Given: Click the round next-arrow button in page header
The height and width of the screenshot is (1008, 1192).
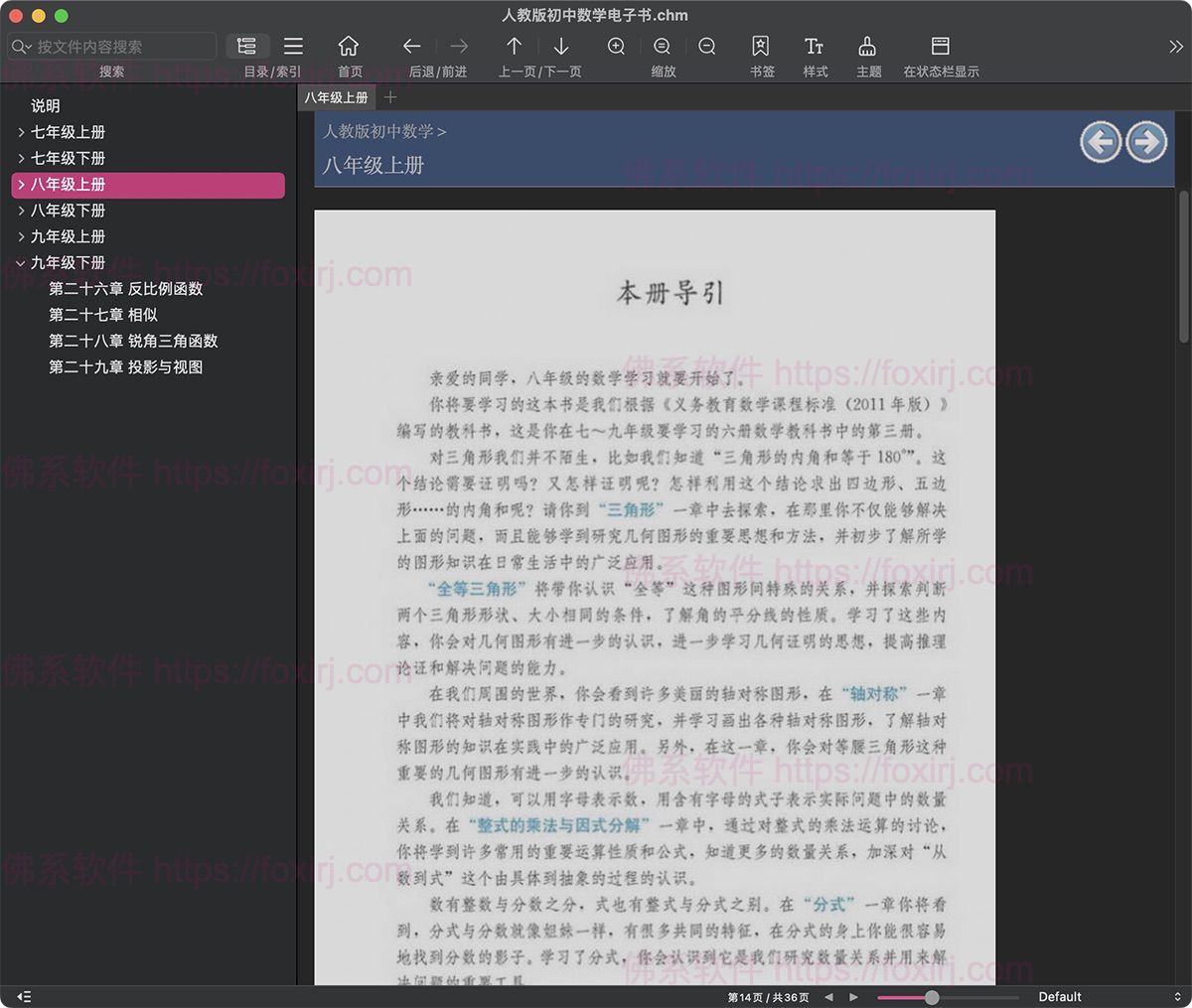Looking at the screenshot, I should coord(1146,142).
